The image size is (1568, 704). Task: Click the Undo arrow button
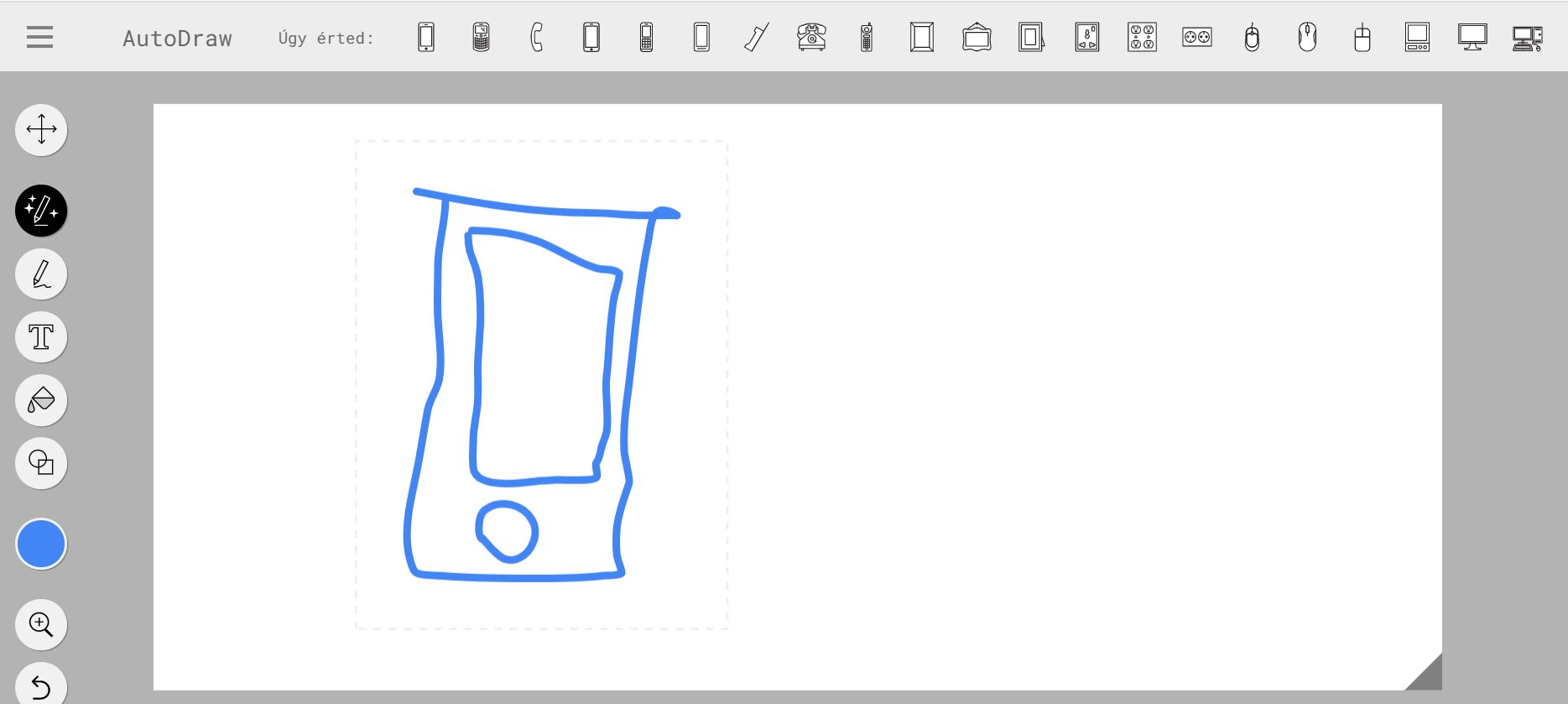pyautogui.click(x=41, y=687)
